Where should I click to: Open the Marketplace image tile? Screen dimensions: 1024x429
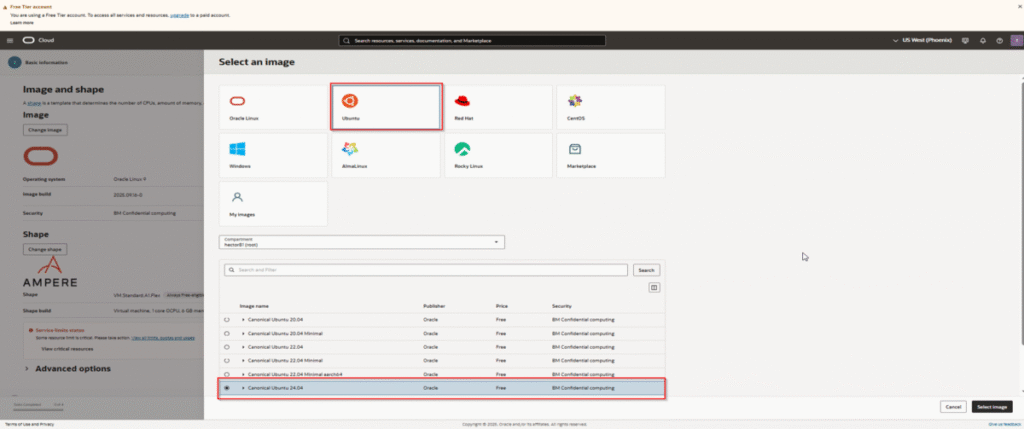(610, 154)
